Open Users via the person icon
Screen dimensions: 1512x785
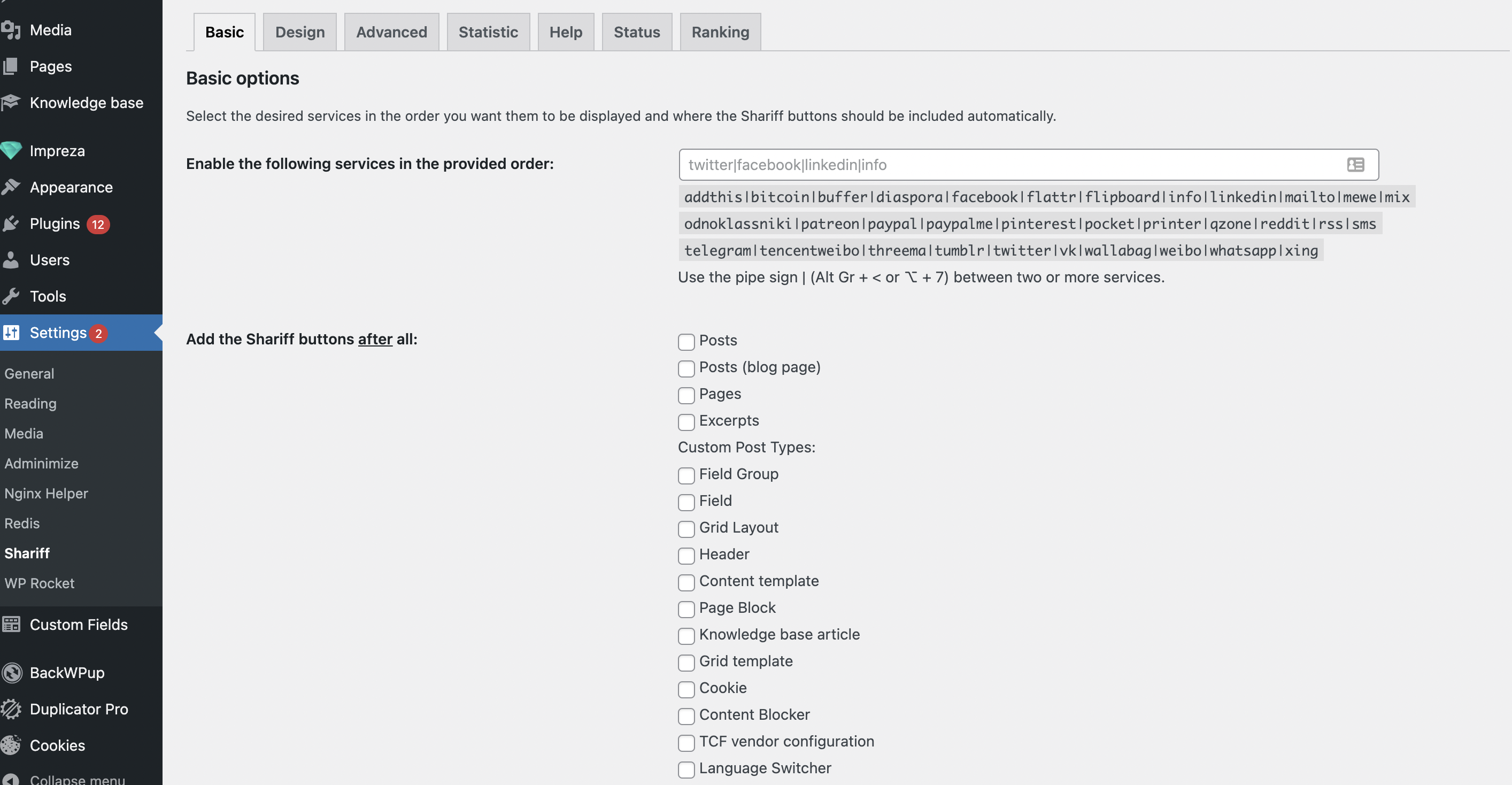point(11,260)
